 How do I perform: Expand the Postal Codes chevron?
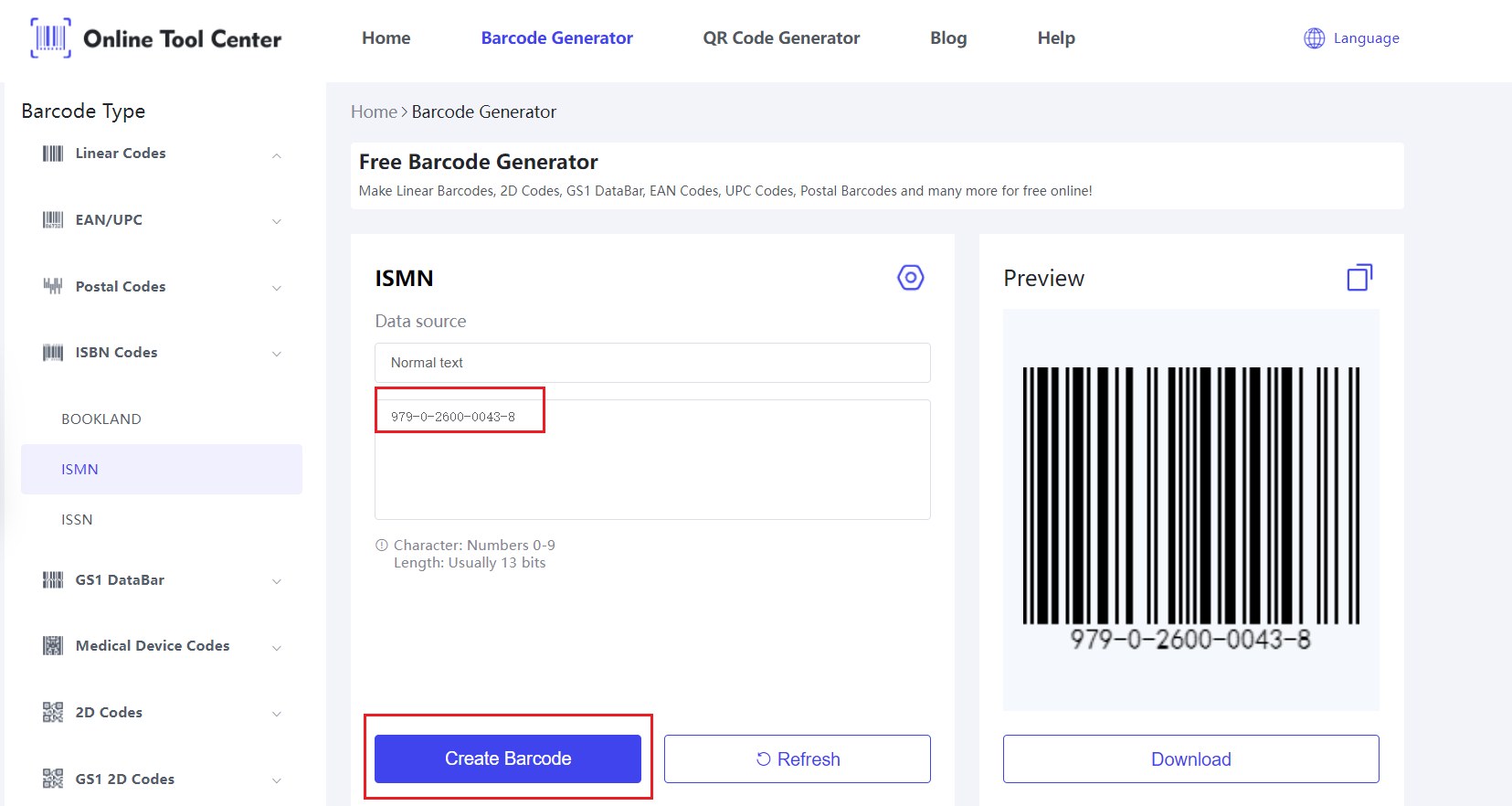click(276, 288)
